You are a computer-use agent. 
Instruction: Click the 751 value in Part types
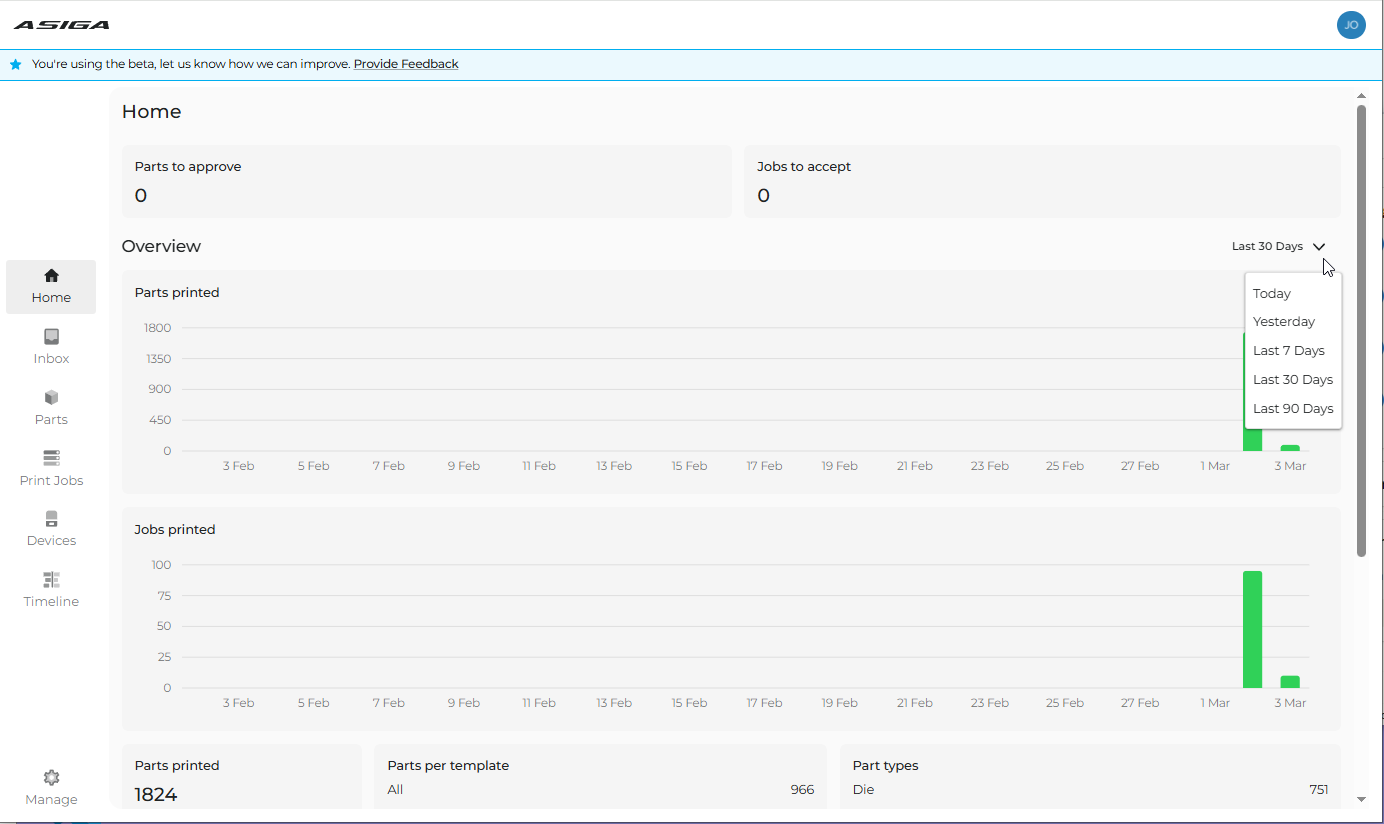1319,790
